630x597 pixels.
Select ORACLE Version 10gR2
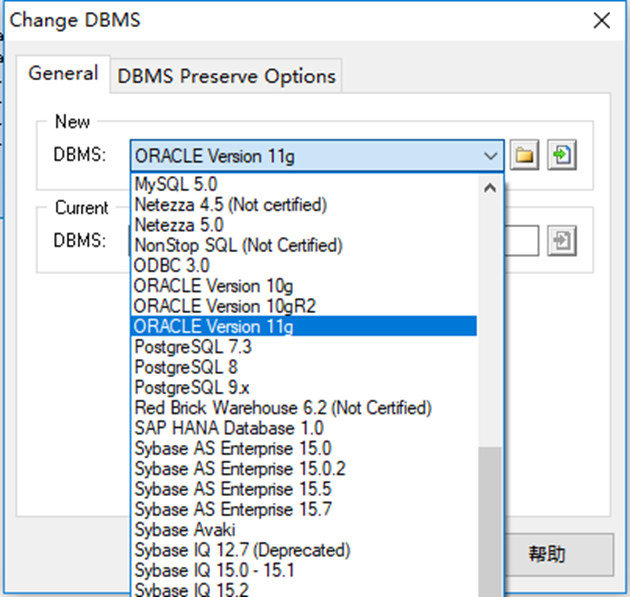point(304,306)
